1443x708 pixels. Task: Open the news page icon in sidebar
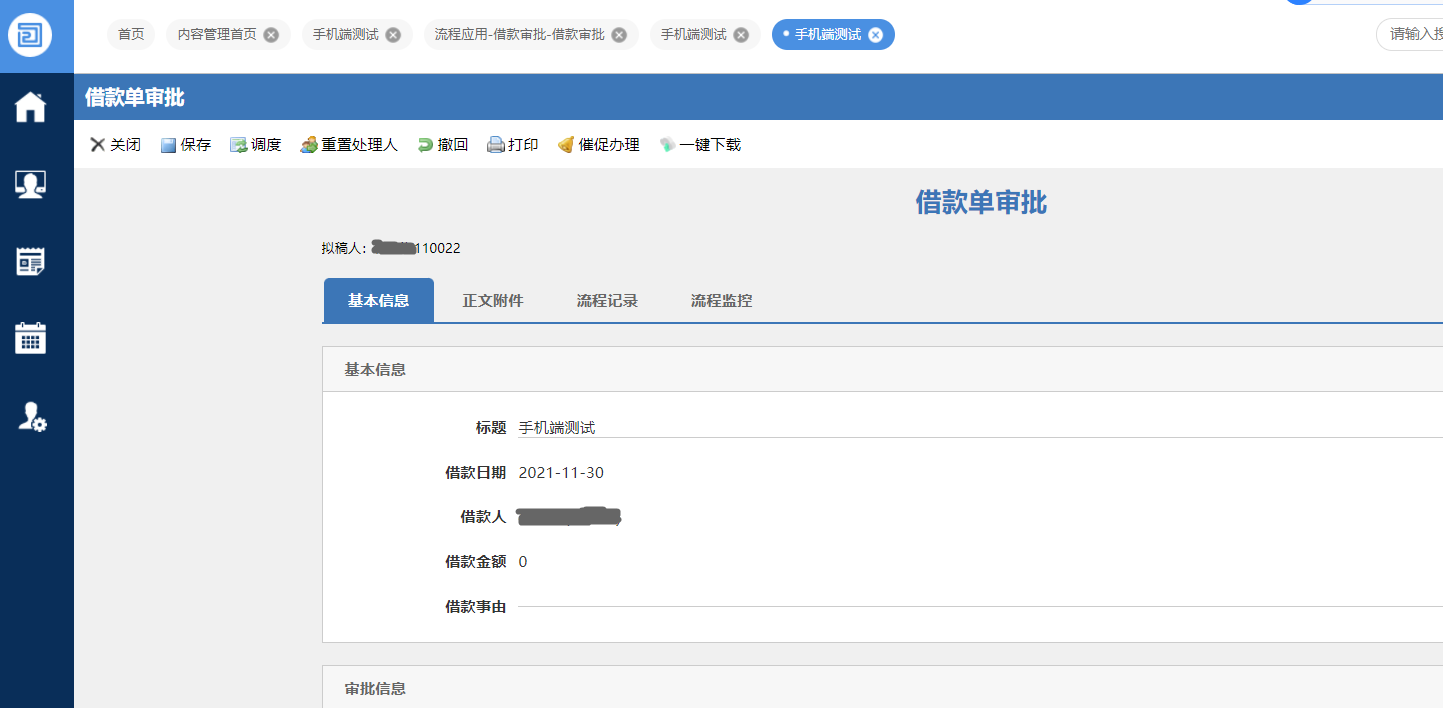30,262
